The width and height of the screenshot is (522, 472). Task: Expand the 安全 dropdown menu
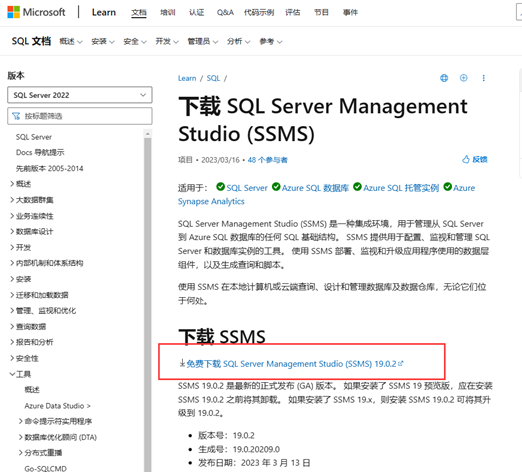point(135,41)
